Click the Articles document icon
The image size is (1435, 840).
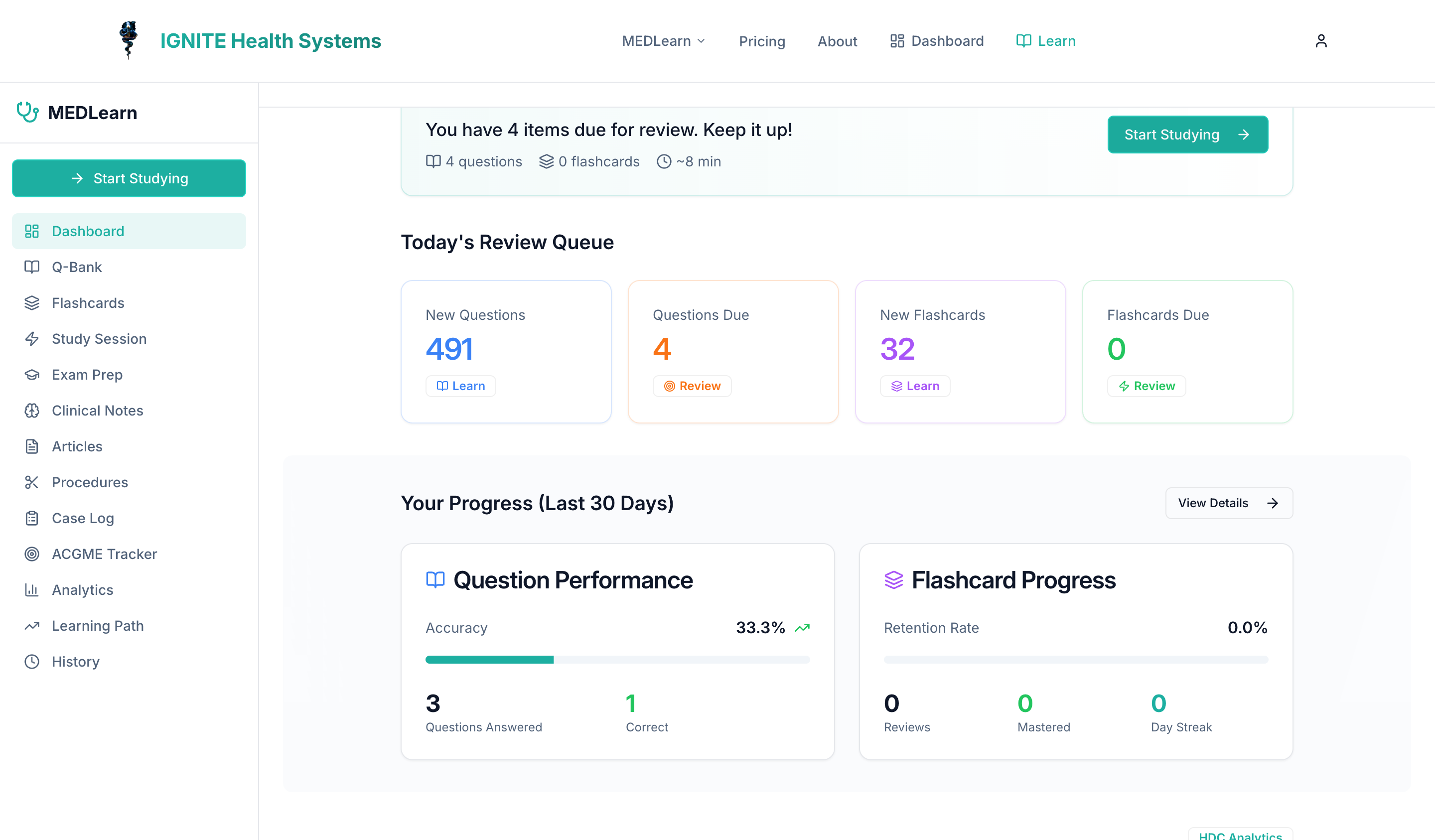(32, 446)
